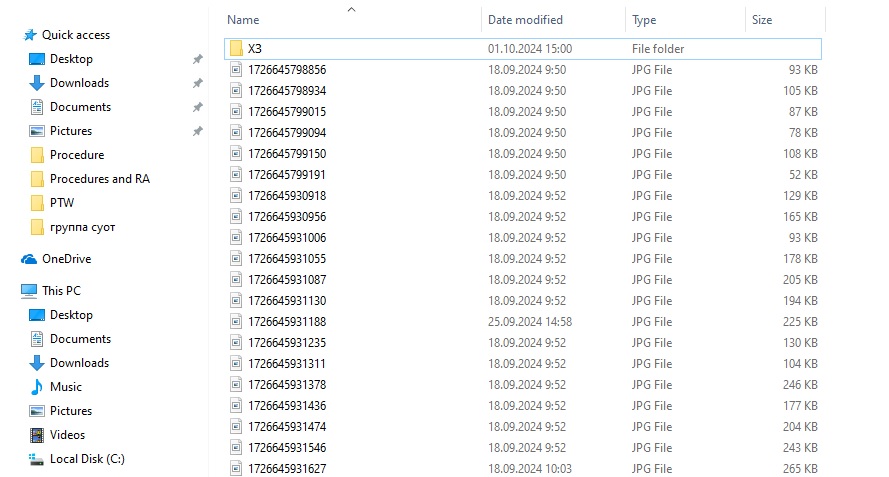Click the Pictures icon under Quick access
The height and width of the screenshot is (477, 889).
37,131
